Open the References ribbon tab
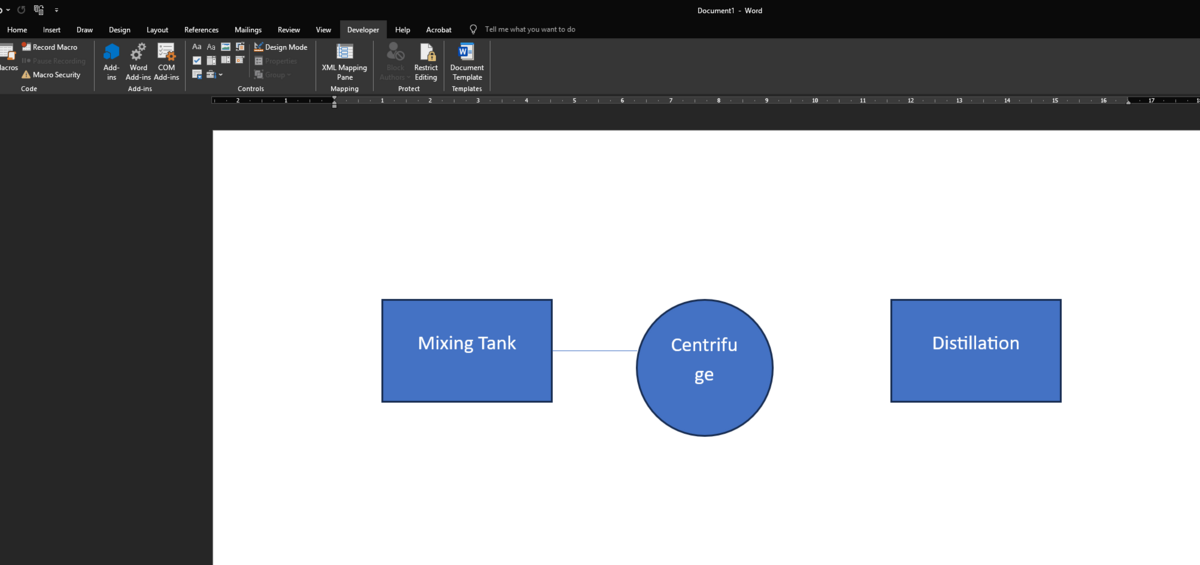Image resolution: width=1200 pixels, height=565 pixels. point(201,30)
